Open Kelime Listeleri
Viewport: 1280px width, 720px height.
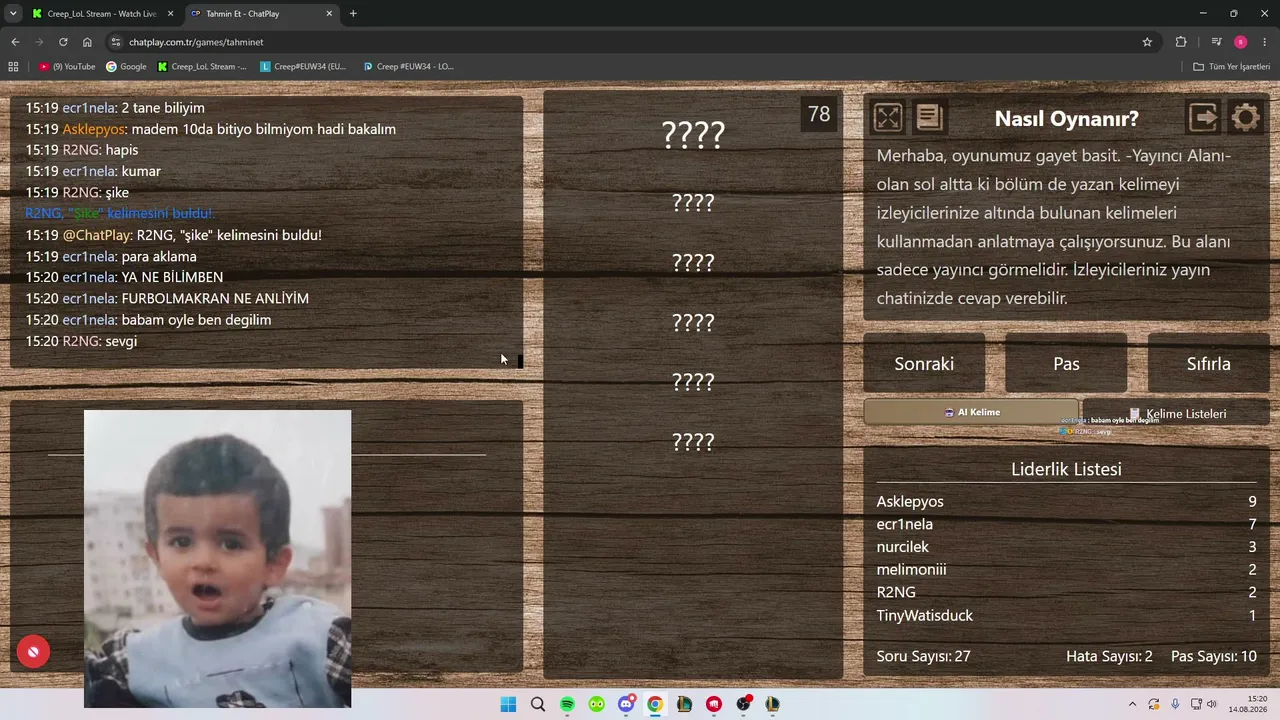tap(1177, 413)
